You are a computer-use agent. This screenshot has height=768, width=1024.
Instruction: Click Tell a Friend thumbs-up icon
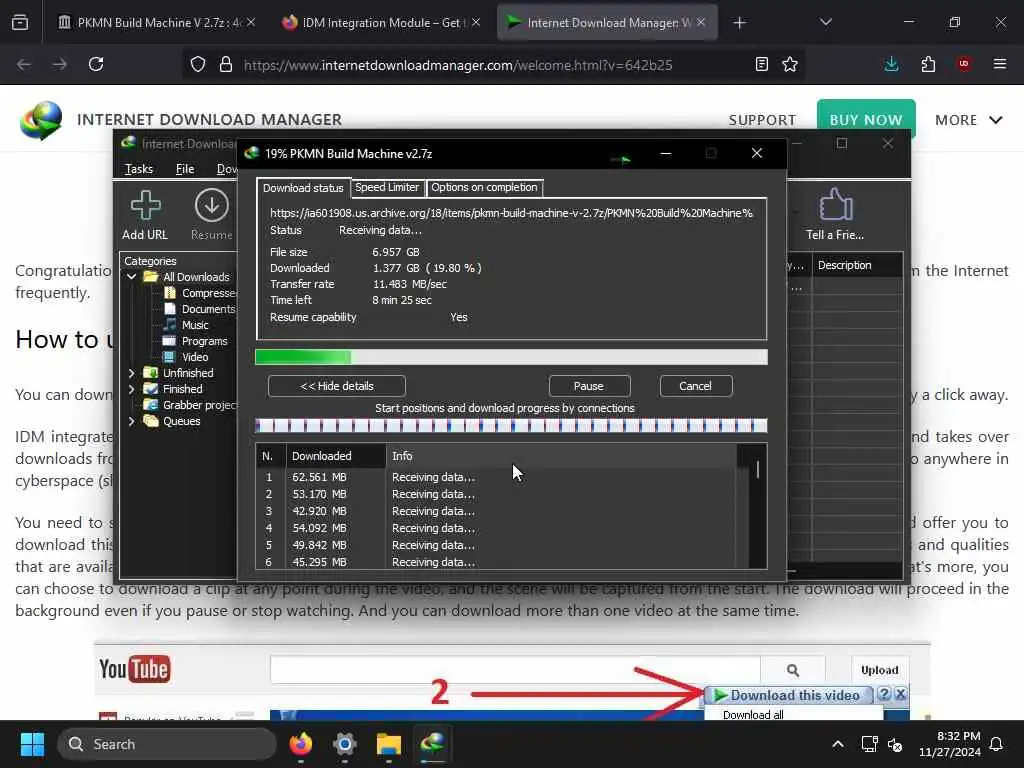(835, 204)
